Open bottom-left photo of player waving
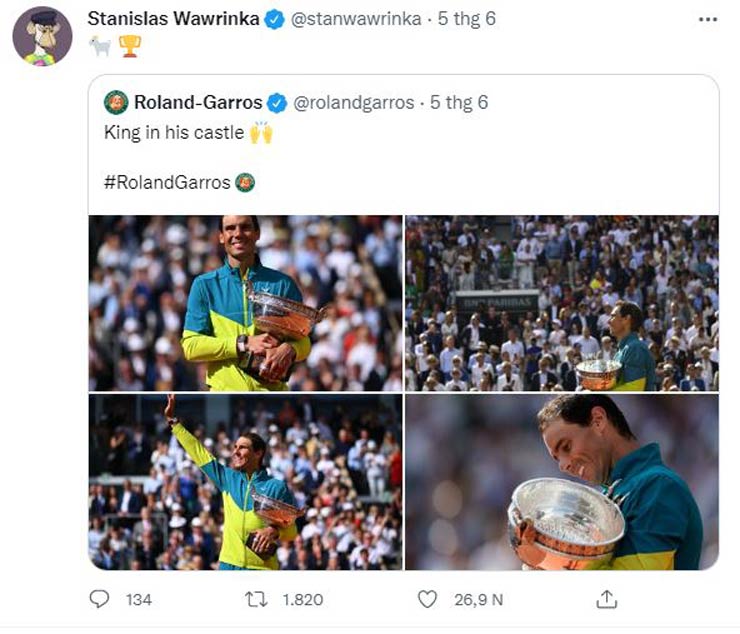 pos(245,482)
